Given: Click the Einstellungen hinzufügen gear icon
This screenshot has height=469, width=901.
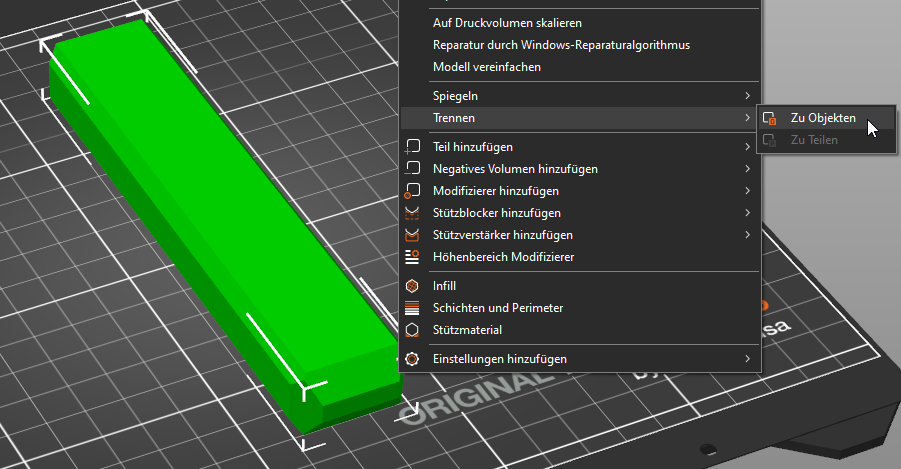Looking at the screenshot, I should (x=412, y=359).
